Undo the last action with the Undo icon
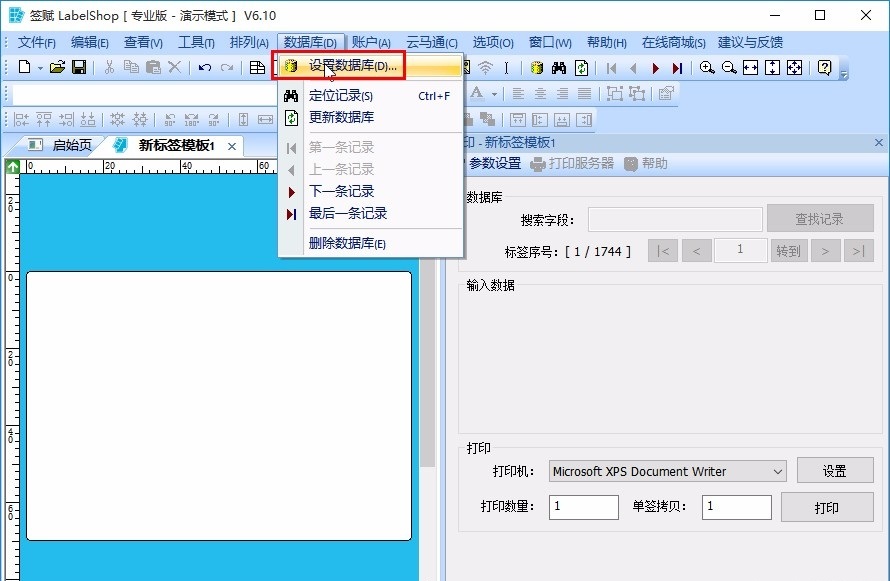Viewport: 890px width, 581px height. click(205, 67)
